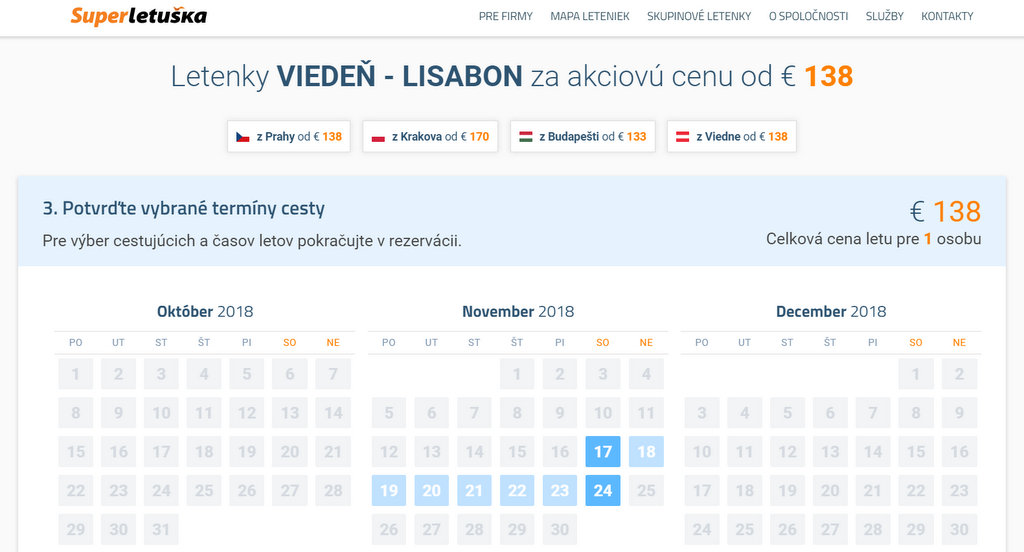
Task: Select the z Viedne €138 button
Action: point(741,137)
